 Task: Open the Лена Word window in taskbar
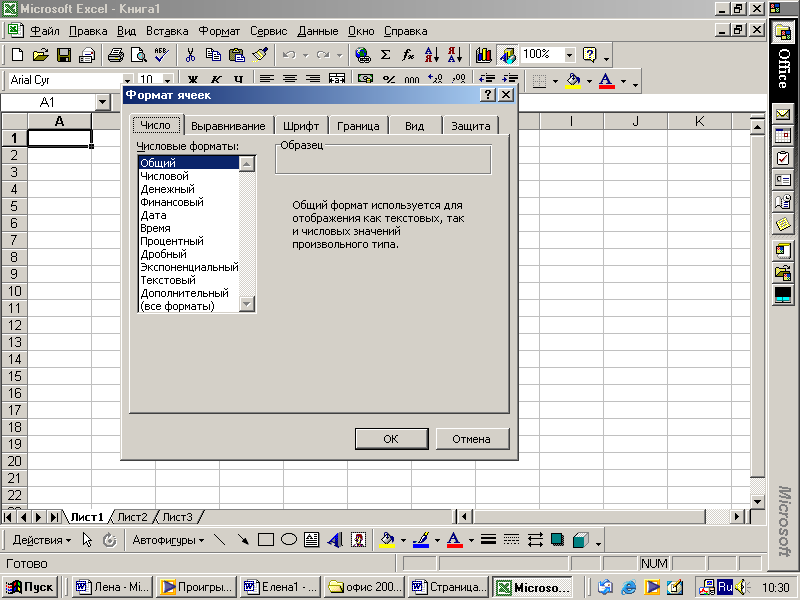click(x=113, y=587)
